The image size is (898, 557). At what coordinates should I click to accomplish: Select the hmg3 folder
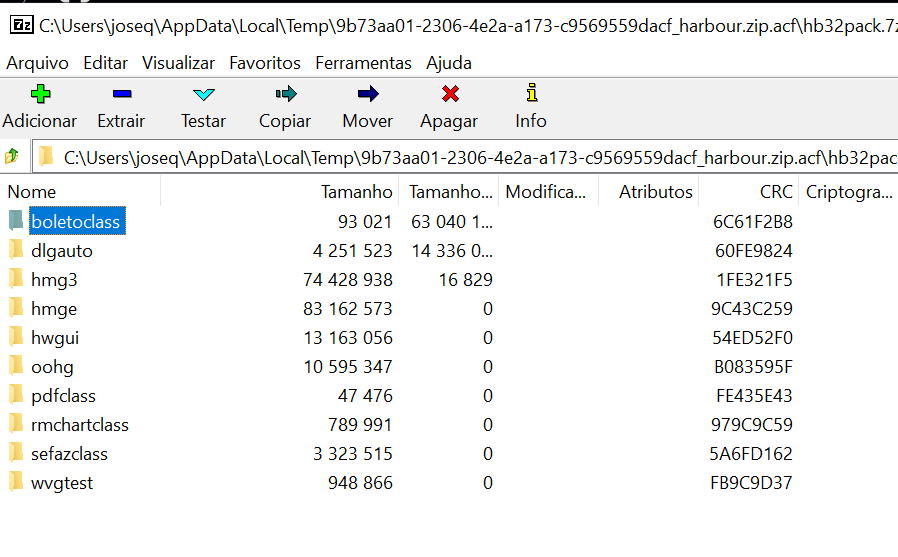click(x=54, y=280)
